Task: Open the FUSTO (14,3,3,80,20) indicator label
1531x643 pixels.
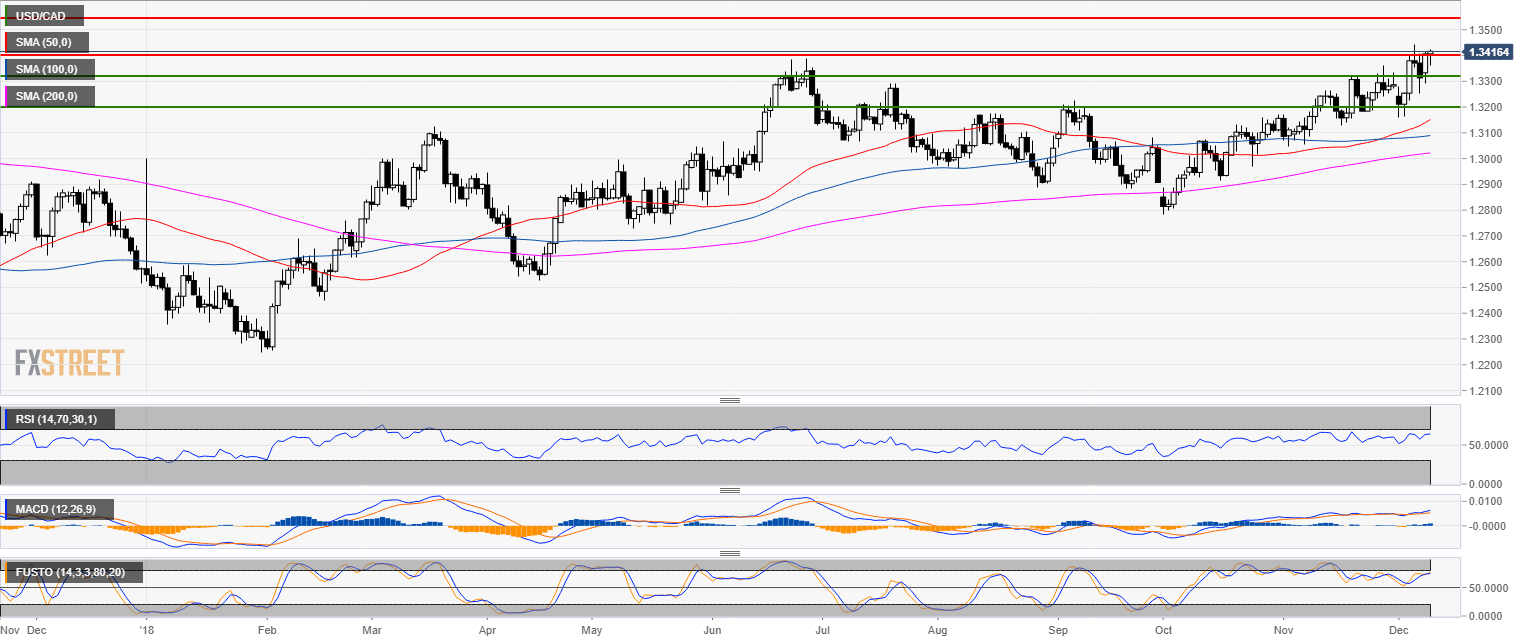Action: 73,573
